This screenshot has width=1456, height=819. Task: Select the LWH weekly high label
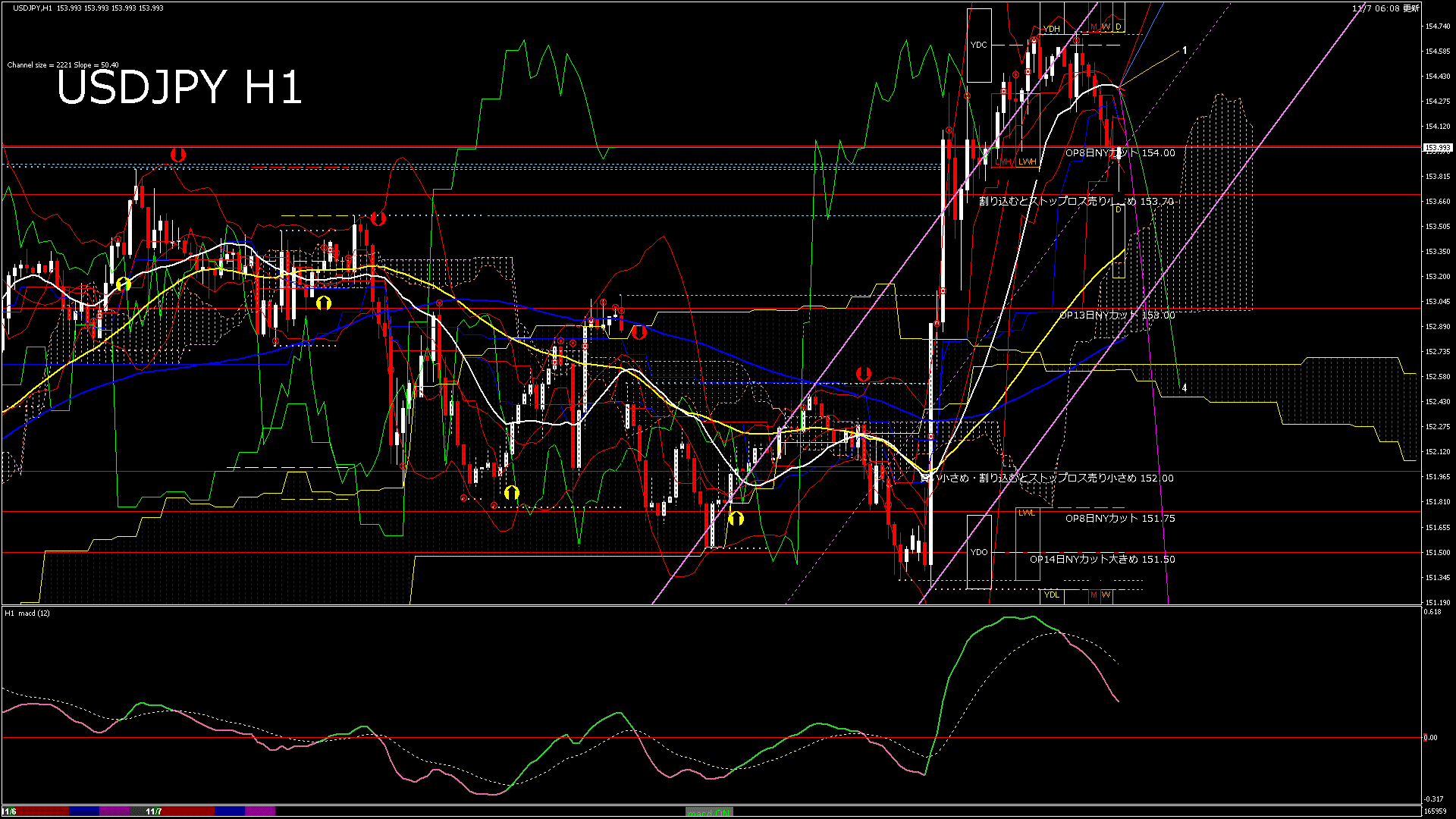tap(1027, 162)
